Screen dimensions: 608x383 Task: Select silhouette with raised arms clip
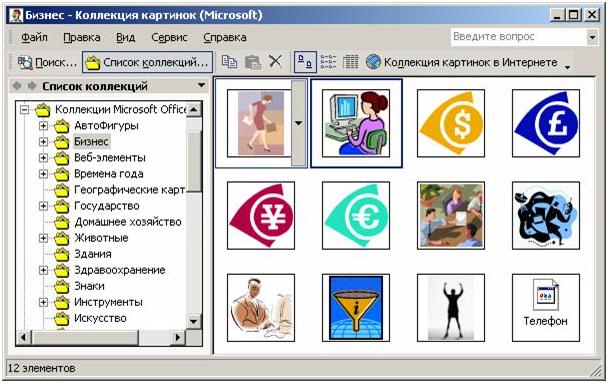pyautogui.click(x=451, y=308)
